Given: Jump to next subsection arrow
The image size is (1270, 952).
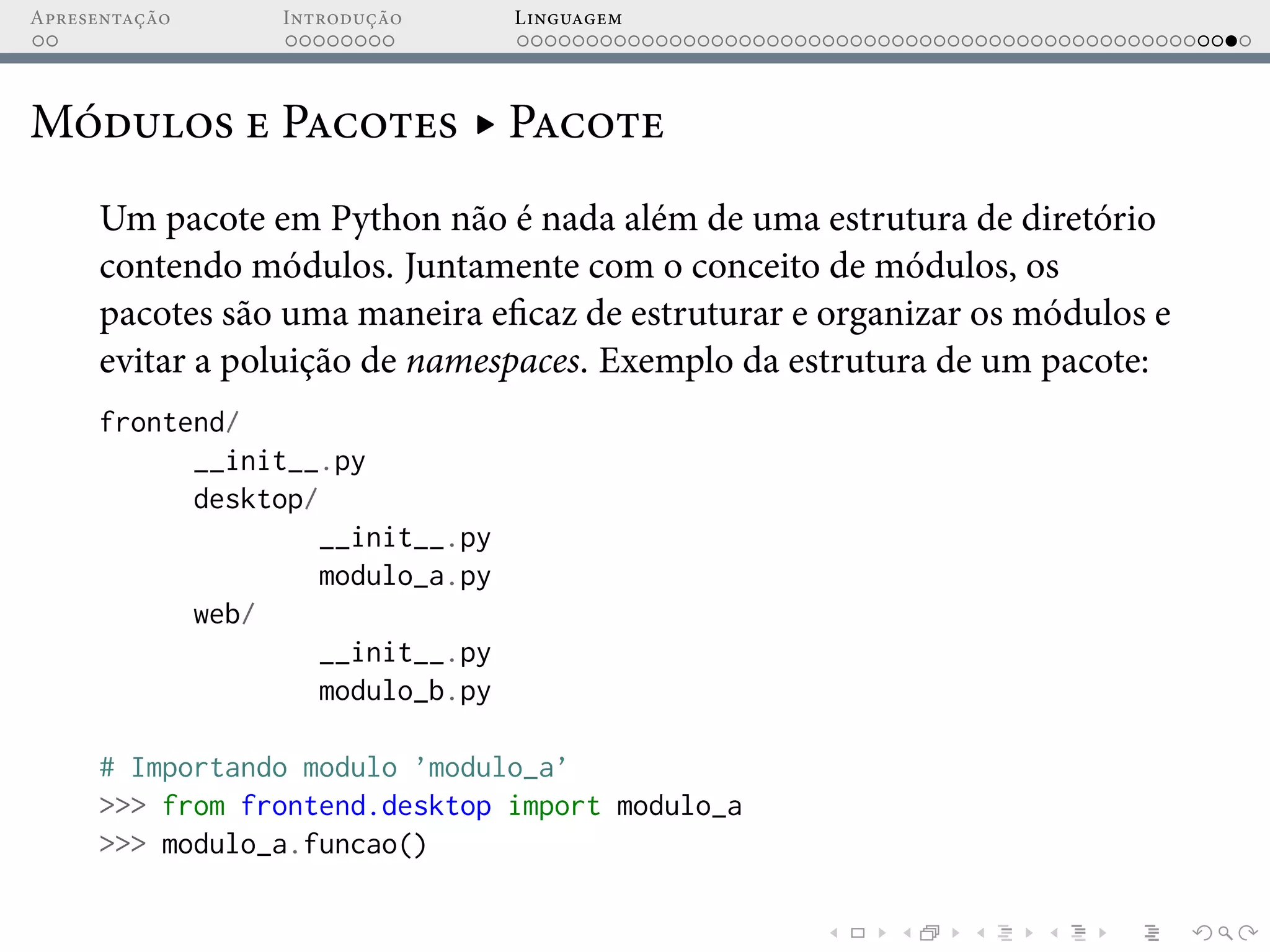Looking at the screenshot, I should click(1029, 932).
